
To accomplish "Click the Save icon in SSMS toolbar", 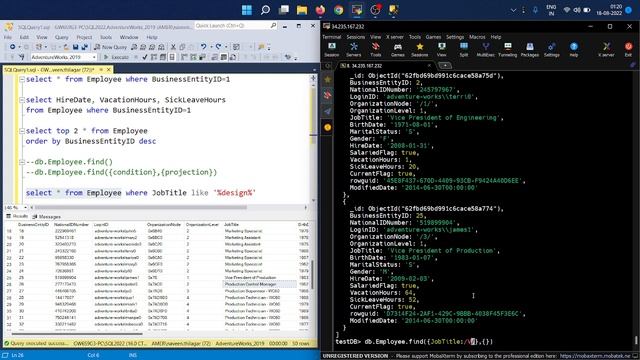I will [x=76, y=47].
